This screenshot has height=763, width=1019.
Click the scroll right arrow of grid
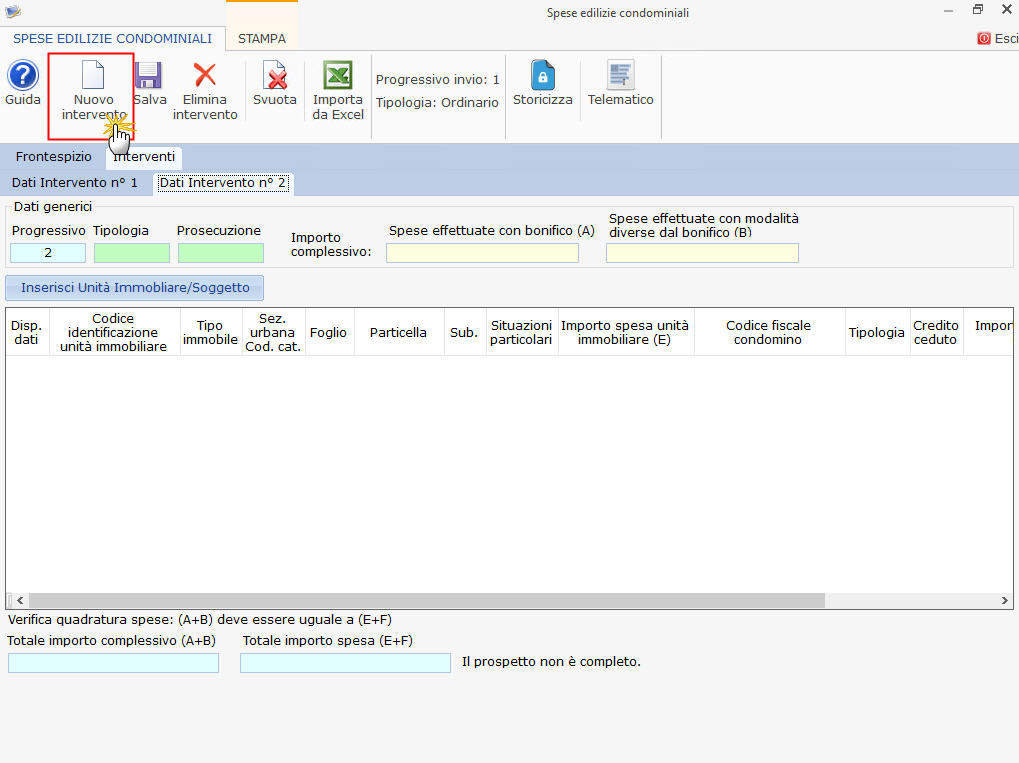point(1005,600)
